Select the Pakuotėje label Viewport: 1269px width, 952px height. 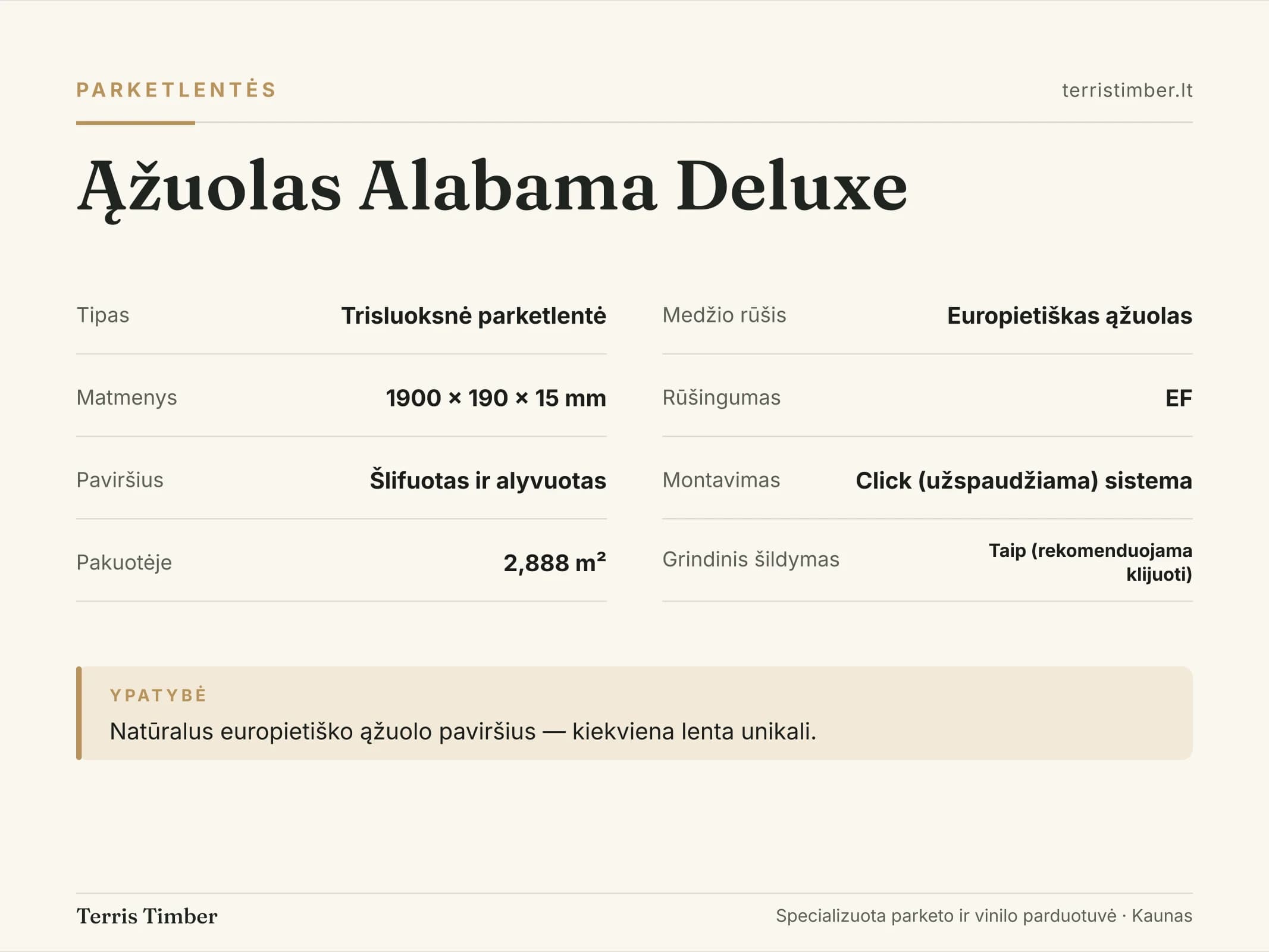pyautogui.click(x=124, y=562)
